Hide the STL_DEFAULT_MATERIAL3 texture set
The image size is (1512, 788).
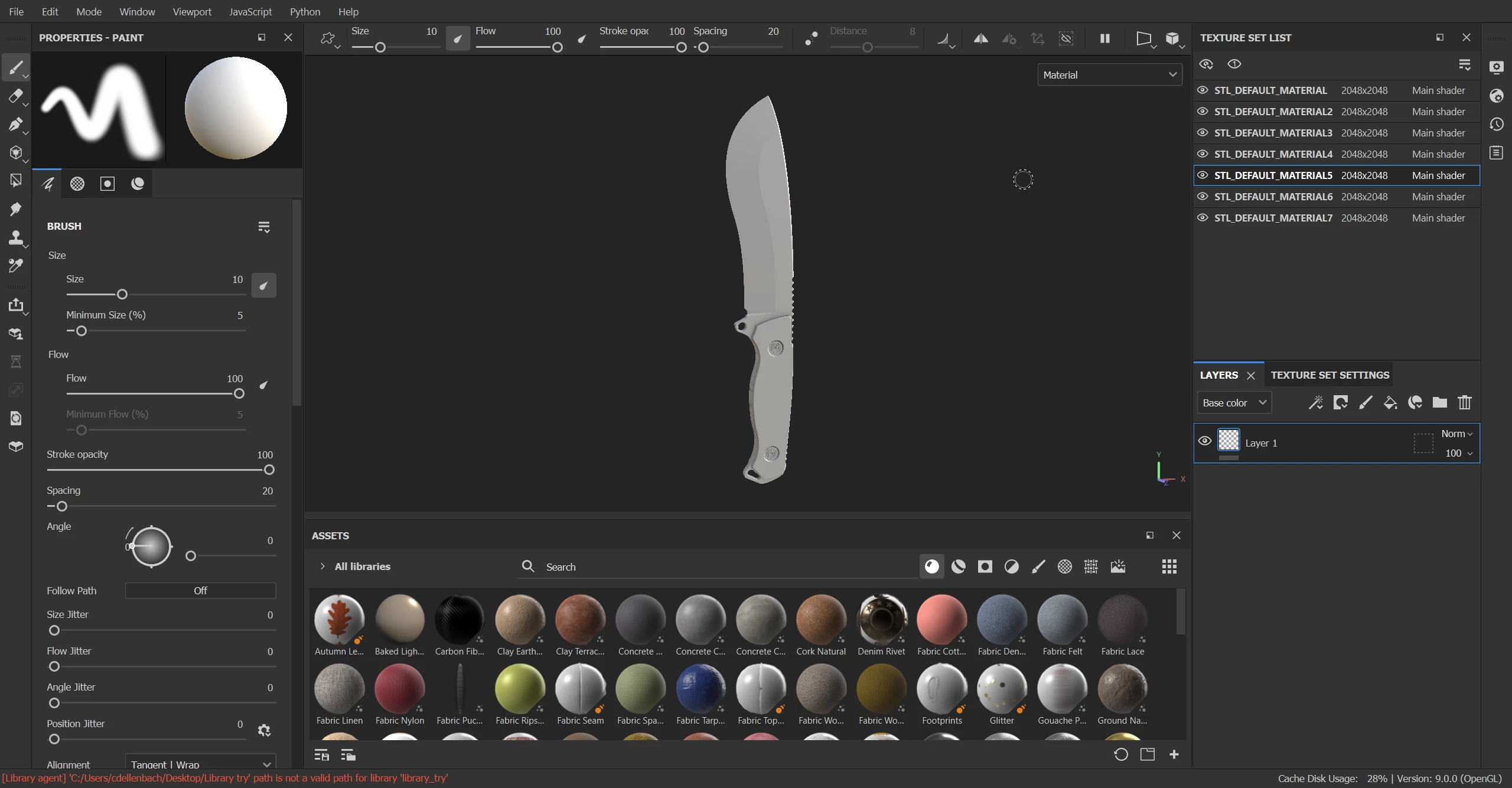click(x=1203, y=133)
